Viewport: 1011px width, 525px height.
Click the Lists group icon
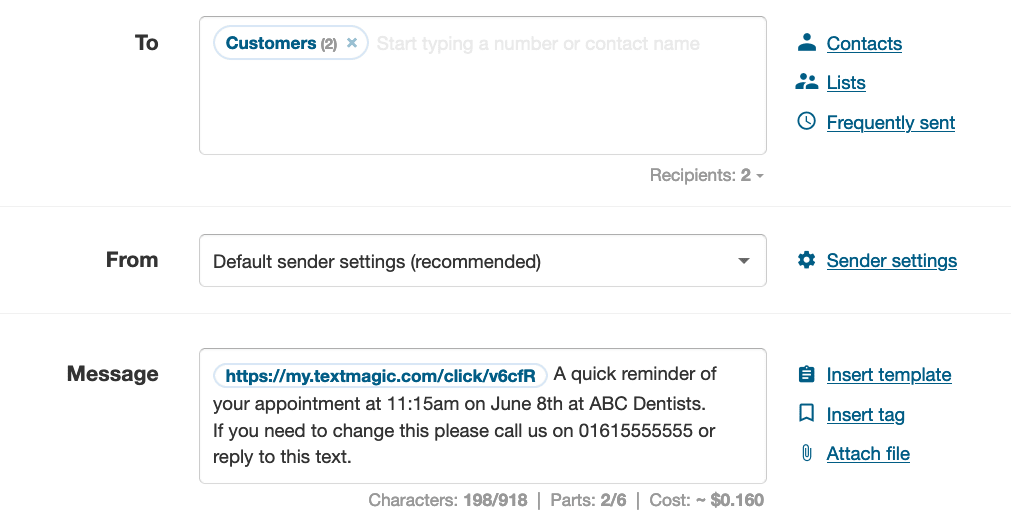(806, 82)
